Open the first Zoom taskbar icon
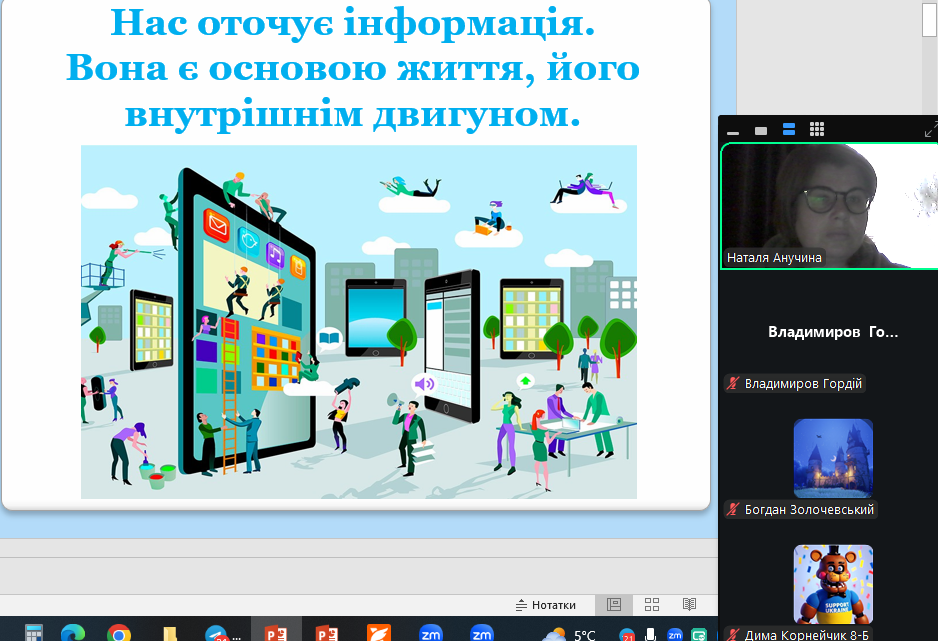Screen dimensions: 938x641 click(x=431, y=633)
